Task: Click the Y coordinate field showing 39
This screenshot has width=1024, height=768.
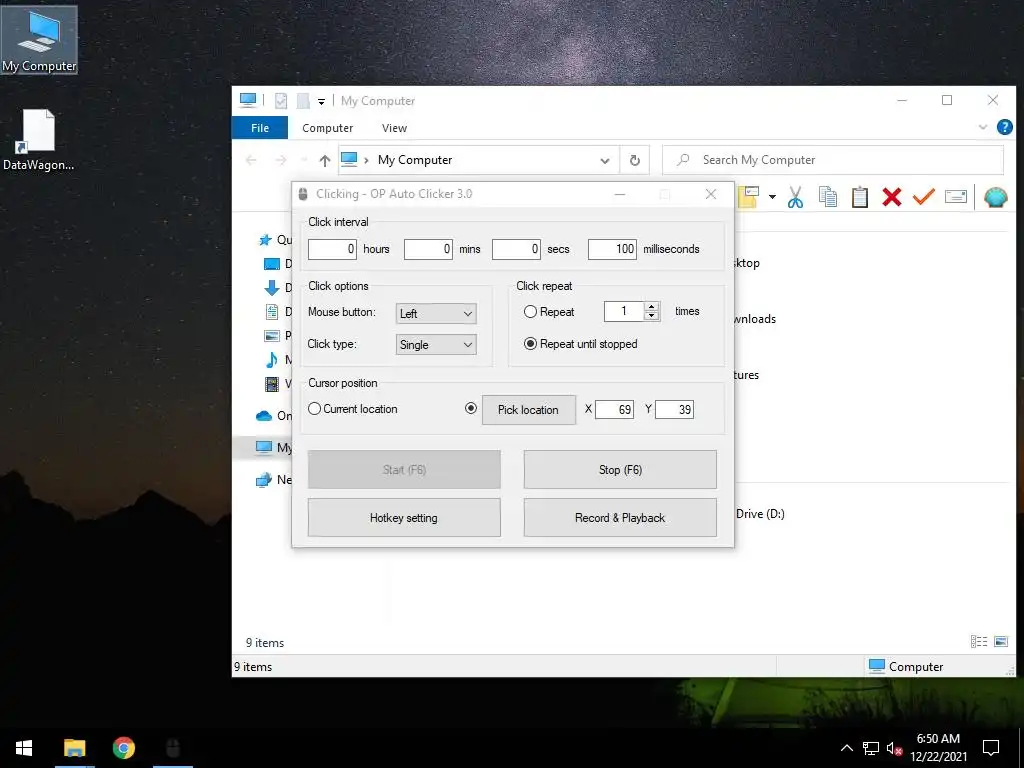Action: (675, 409)
